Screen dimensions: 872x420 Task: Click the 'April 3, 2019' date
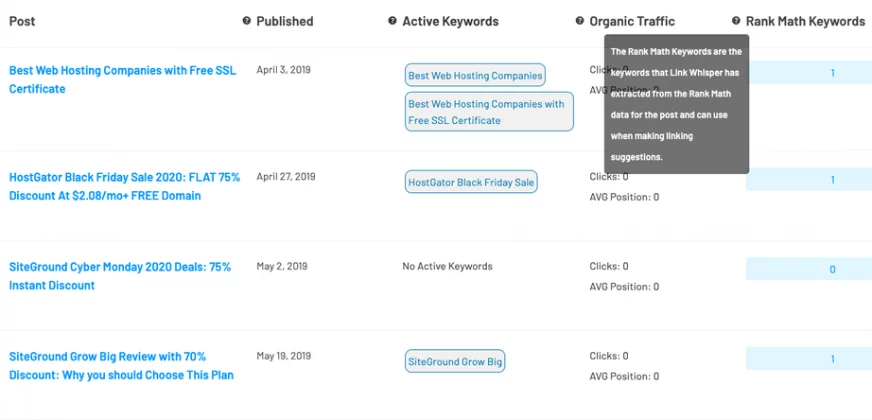coord(284,70)
